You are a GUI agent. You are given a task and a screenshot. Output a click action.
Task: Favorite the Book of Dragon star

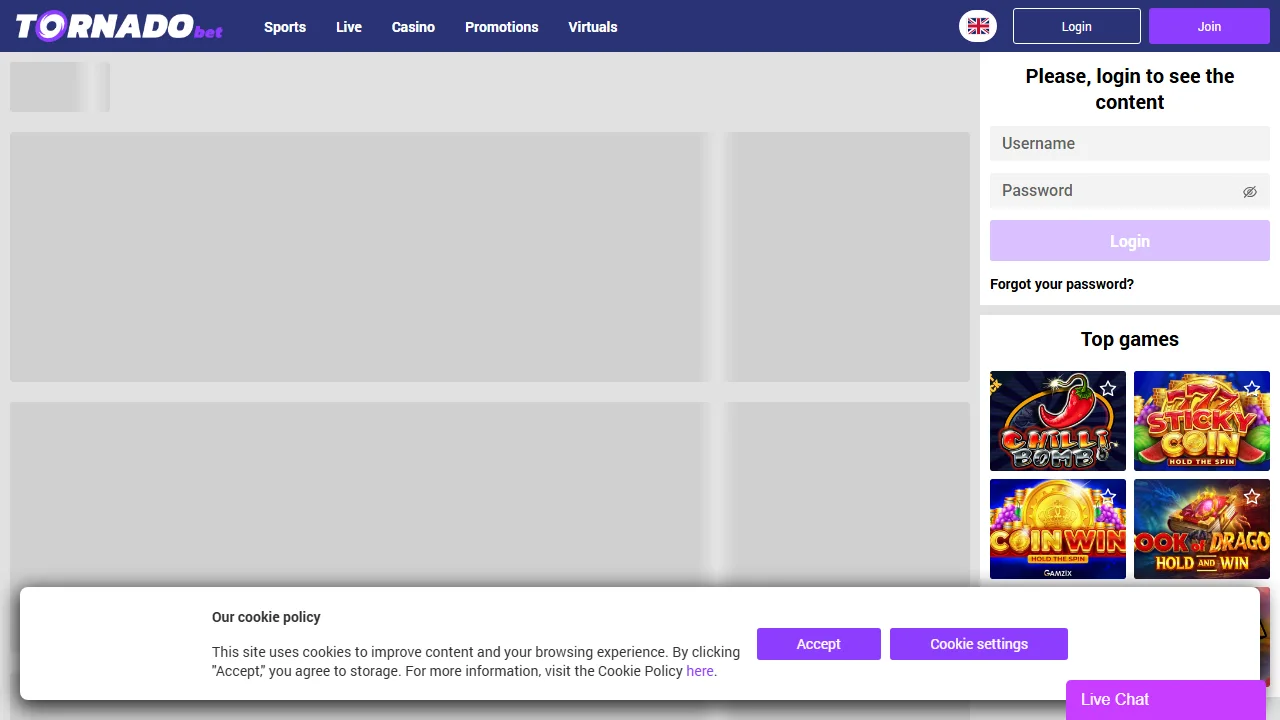coord(1252,496)
